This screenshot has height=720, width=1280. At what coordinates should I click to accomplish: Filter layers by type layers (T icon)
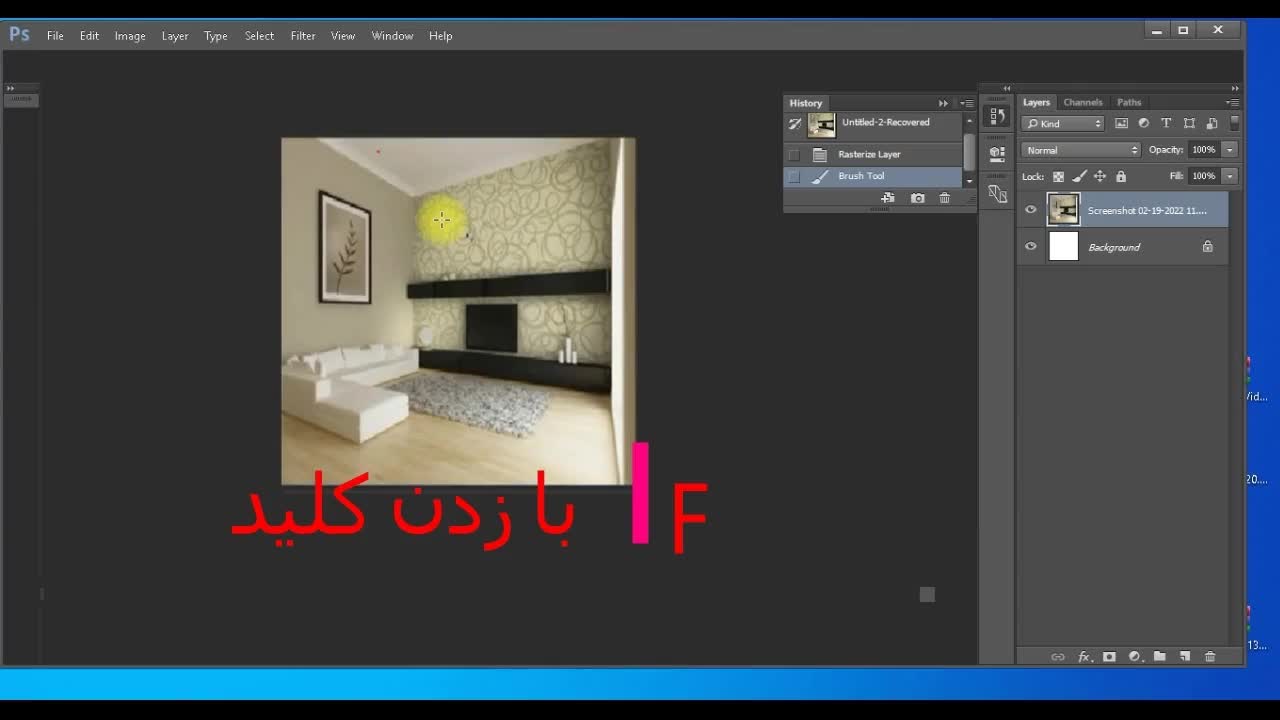[1166, 124]
